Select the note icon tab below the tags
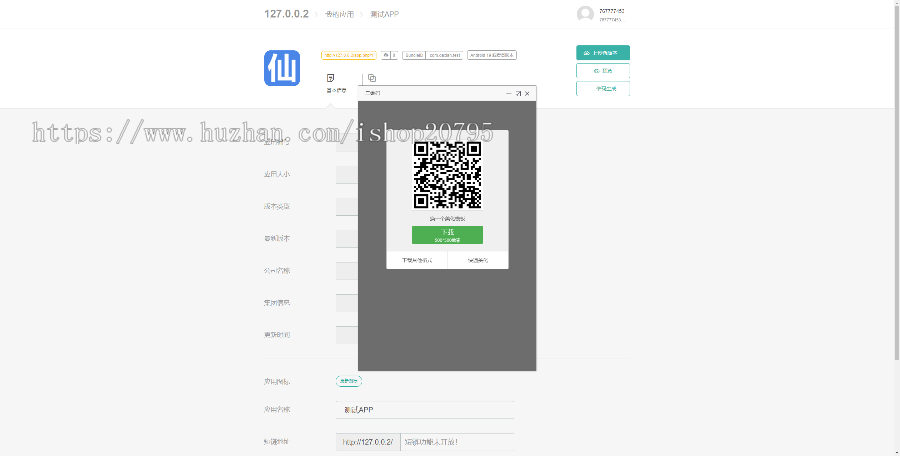This screenshot has width=900, height=456. tap(331, 78)
